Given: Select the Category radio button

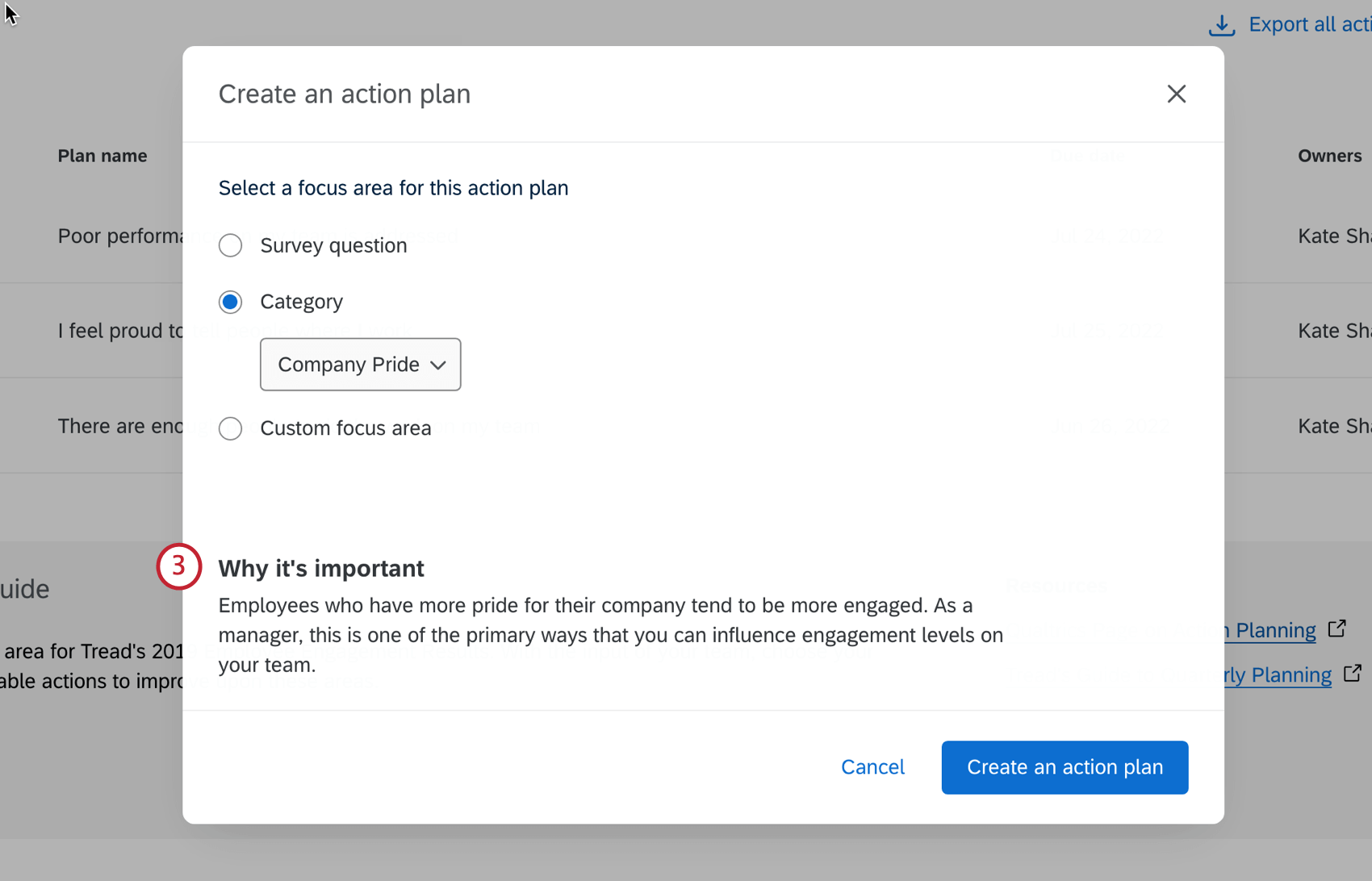Looking at the screenshot, I should coord(230,302).
